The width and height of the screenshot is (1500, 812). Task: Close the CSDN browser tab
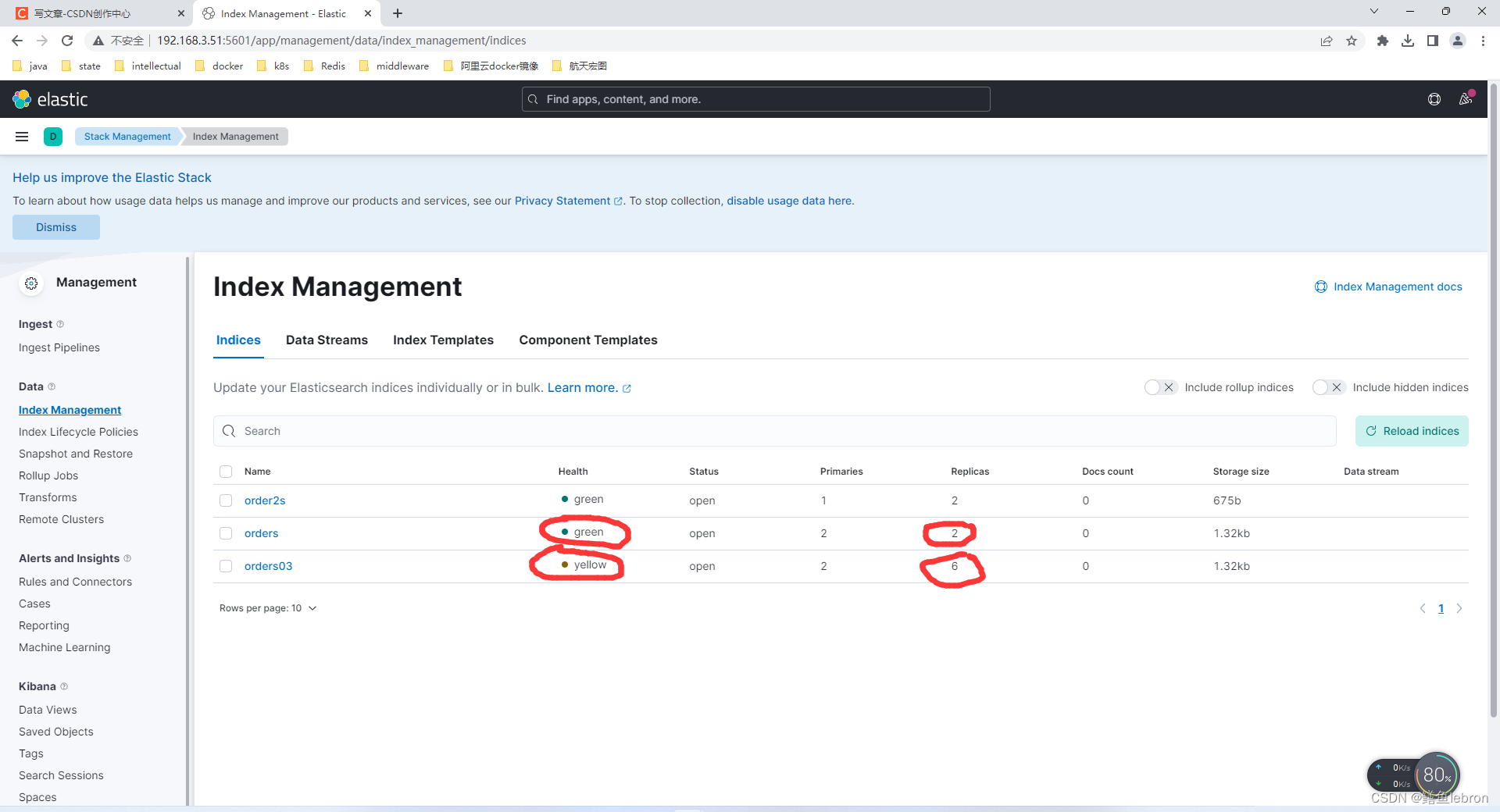pyautogui.click(x=181, y=13)
